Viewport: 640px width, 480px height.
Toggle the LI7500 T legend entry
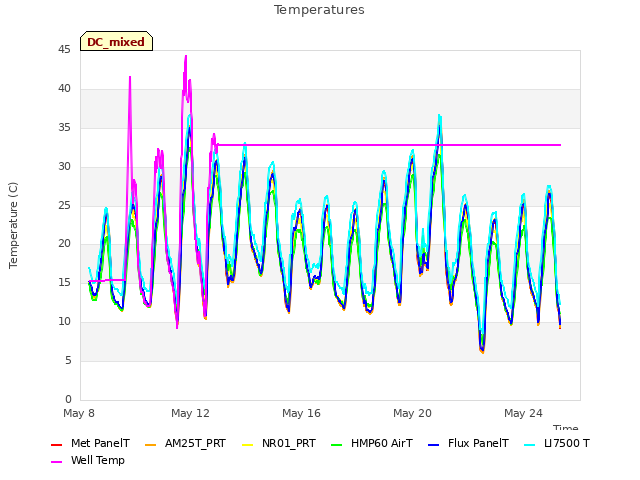click(x=557, y=443)
